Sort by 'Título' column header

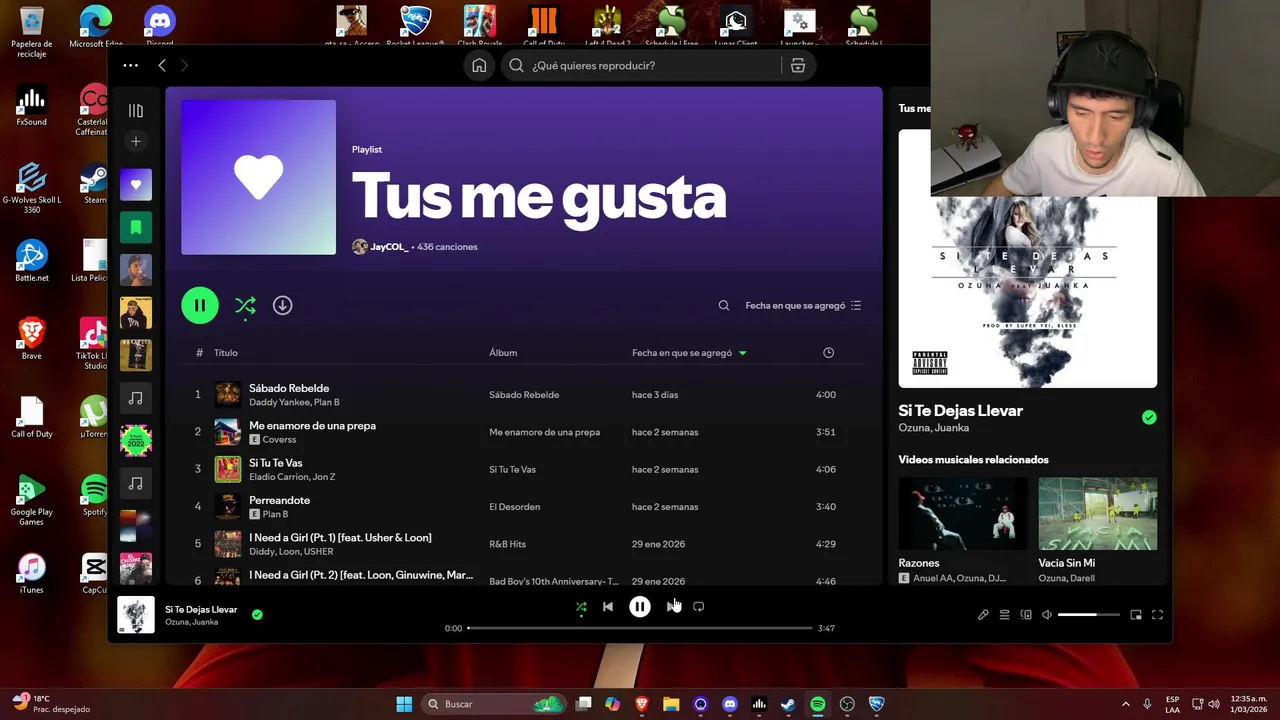pos(225,353)
